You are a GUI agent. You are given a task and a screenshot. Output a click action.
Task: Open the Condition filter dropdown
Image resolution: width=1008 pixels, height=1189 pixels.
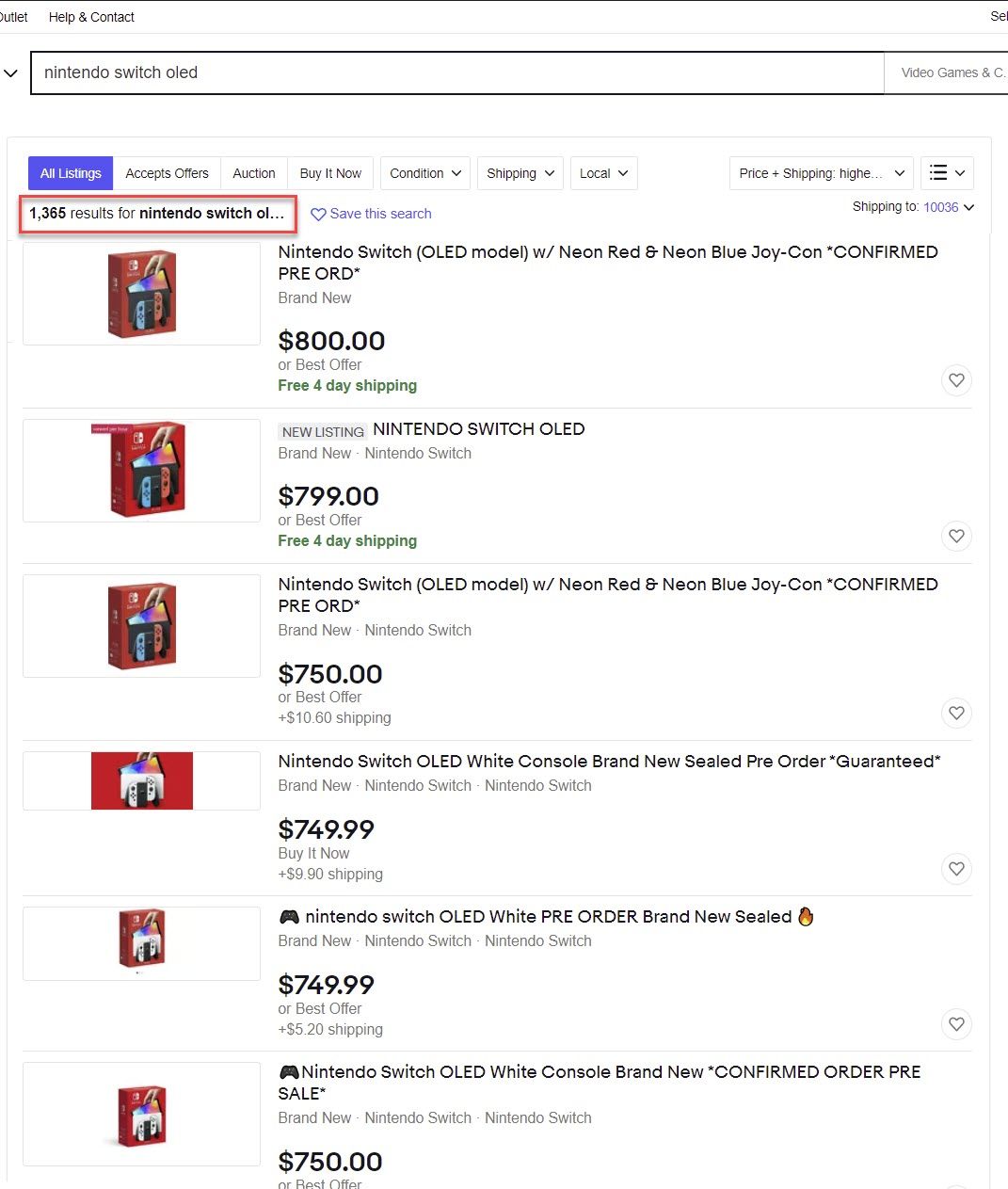(424, 173)
